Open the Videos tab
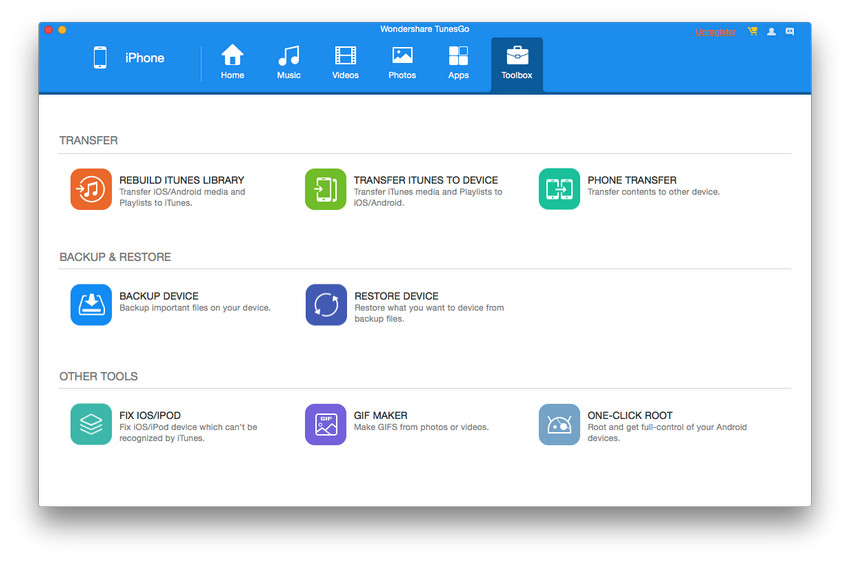 click(x=345, y=62)
